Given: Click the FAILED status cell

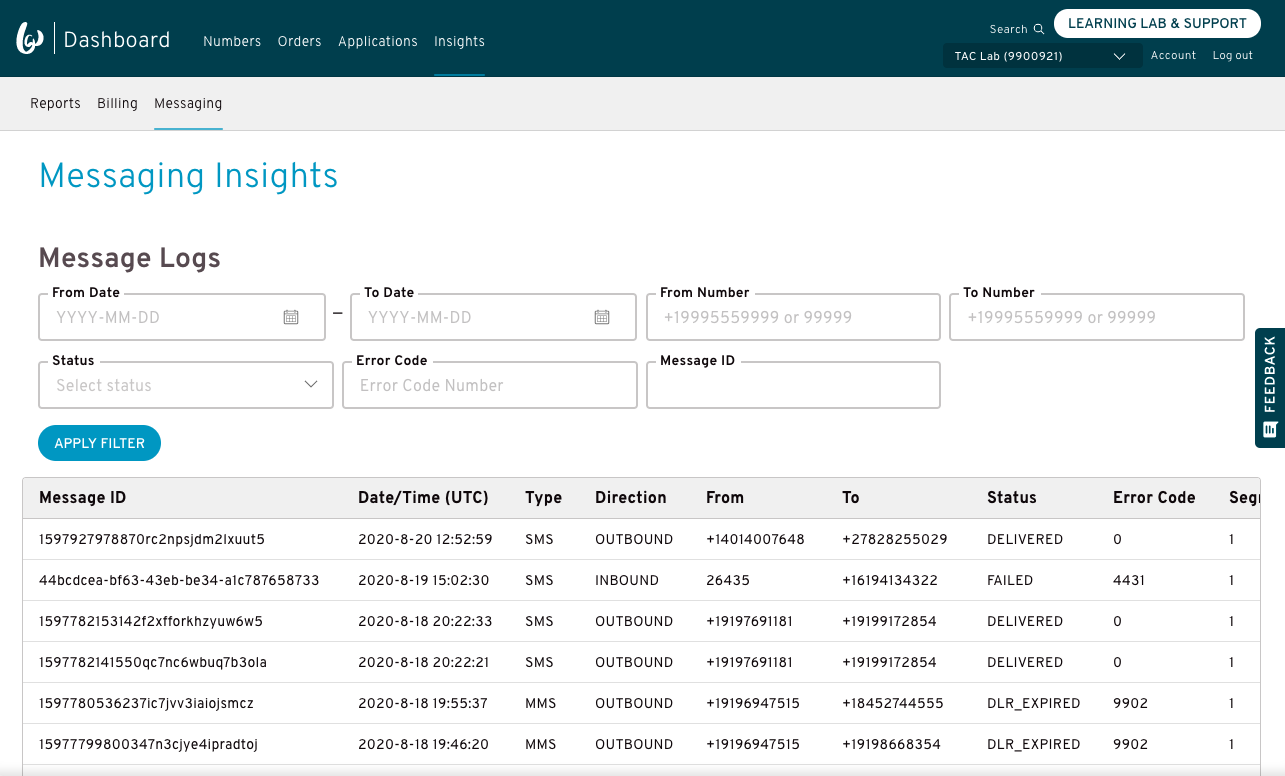Looking at the screenshot, I should (x=1010, y=580).
